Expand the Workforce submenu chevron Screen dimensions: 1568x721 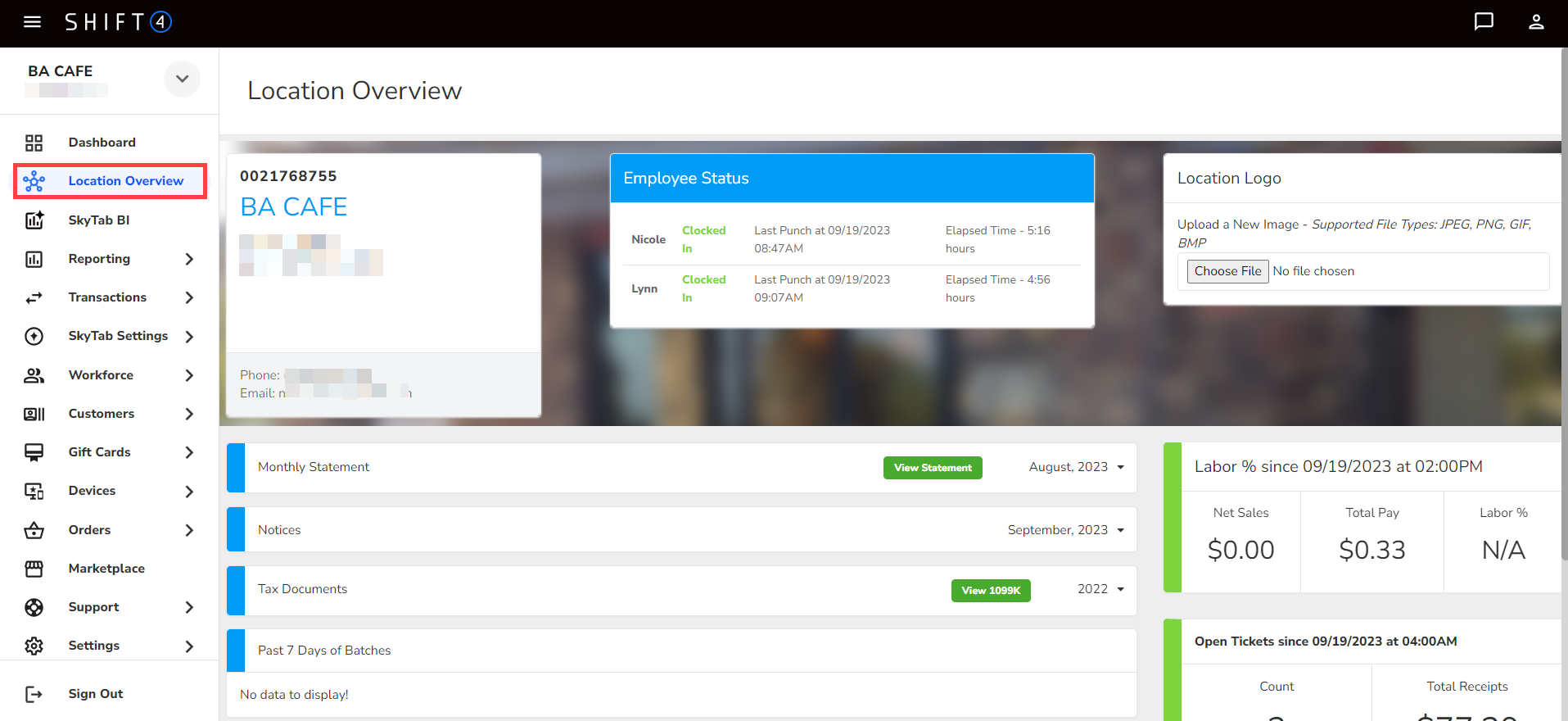(x=189, y=375)
